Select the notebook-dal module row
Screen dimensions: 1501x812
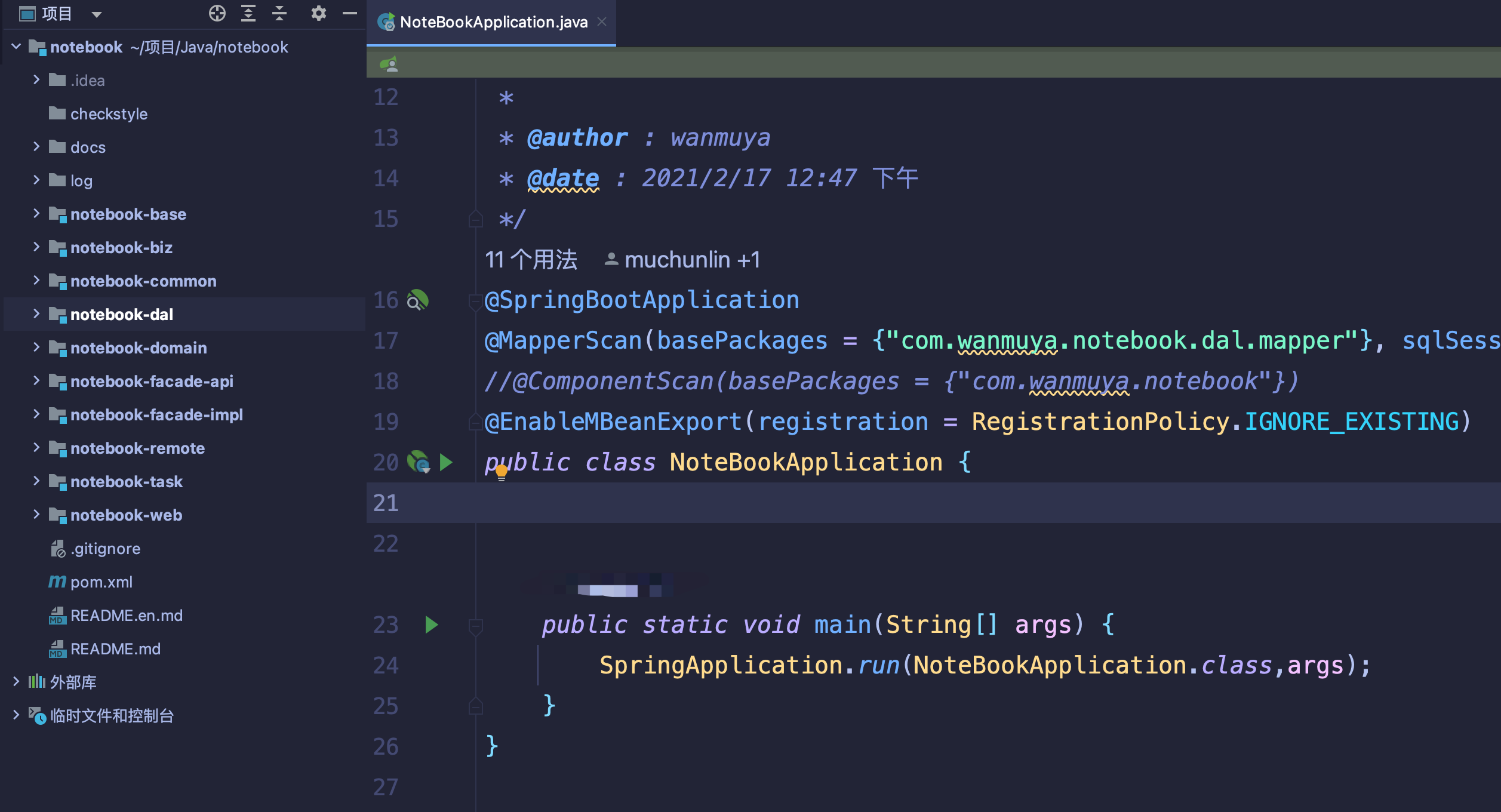point(184,314)
